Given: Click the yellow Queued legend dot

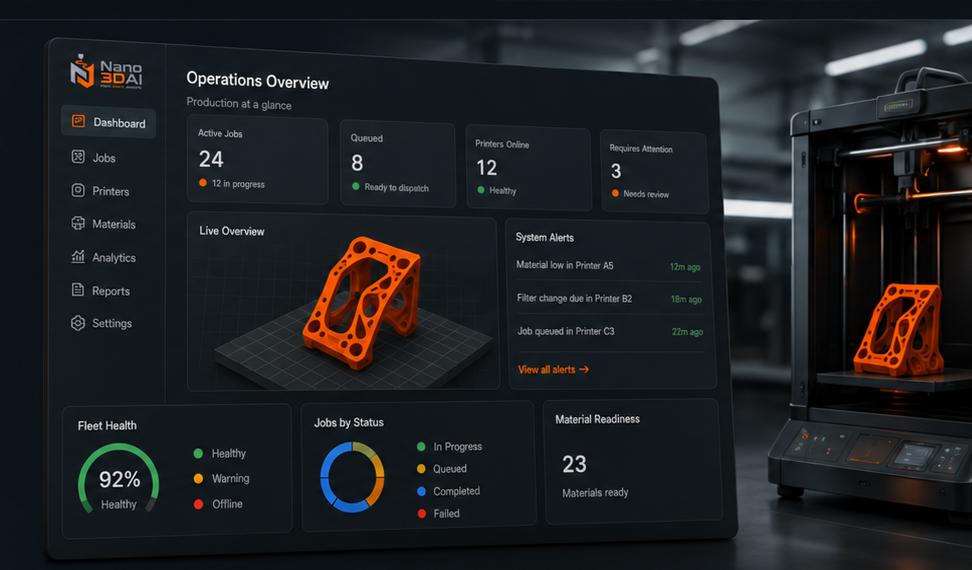Looking at the screenshot, I should [x=422, y=469].
